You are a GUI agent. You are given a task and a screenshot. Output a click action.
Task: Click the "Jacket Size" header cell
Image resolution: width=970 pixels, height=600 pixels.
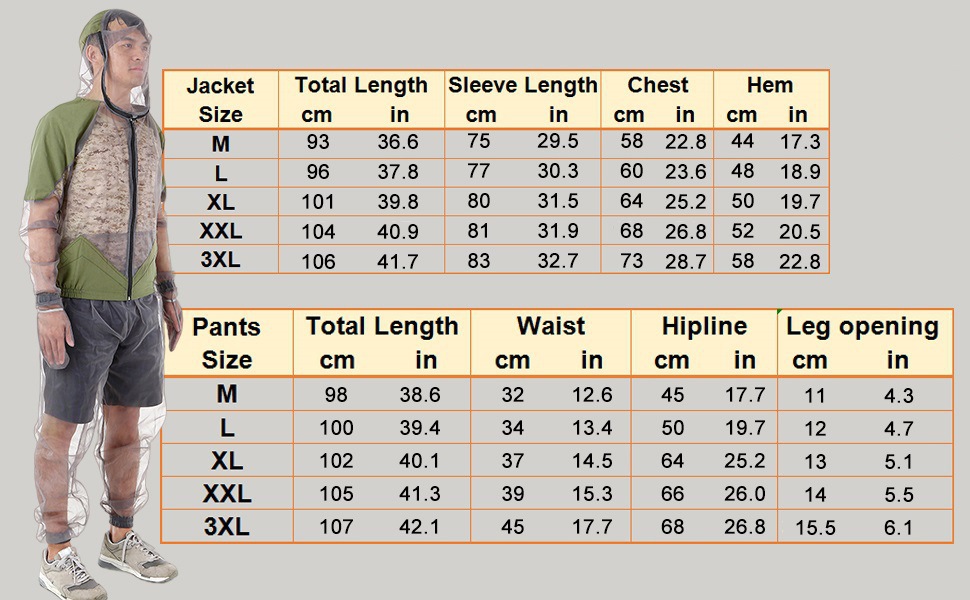click(x=220, y=99)
